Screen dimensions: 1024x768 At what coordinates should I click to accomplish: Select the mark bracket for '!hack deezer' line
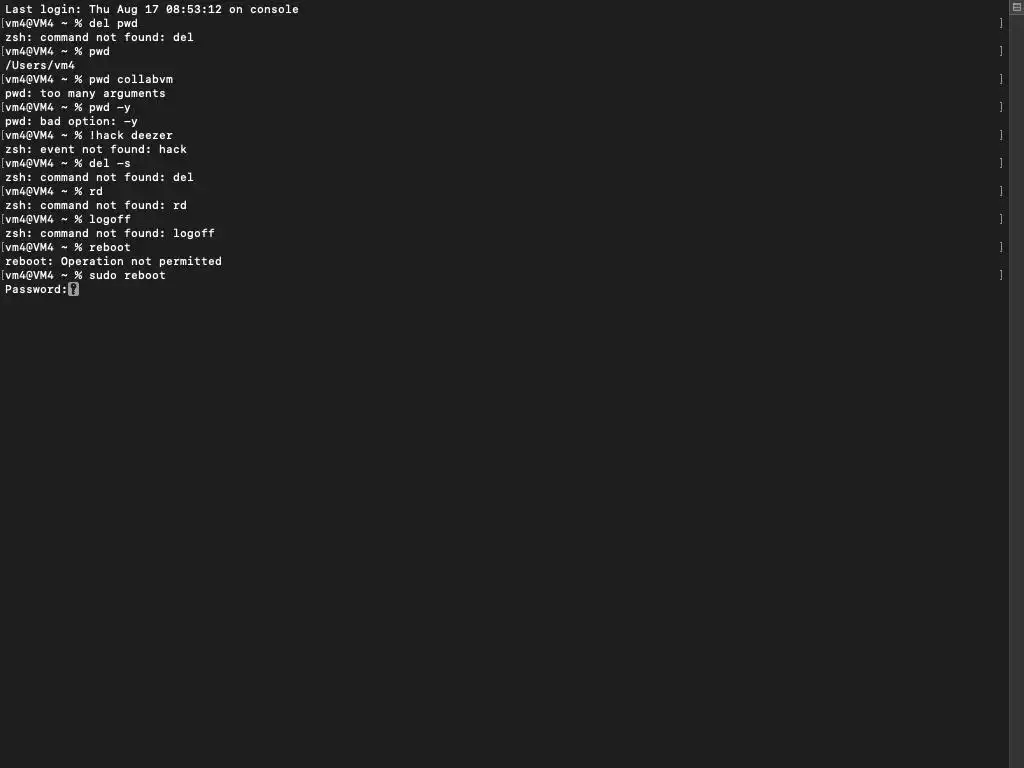click(x=1001, y=135)
